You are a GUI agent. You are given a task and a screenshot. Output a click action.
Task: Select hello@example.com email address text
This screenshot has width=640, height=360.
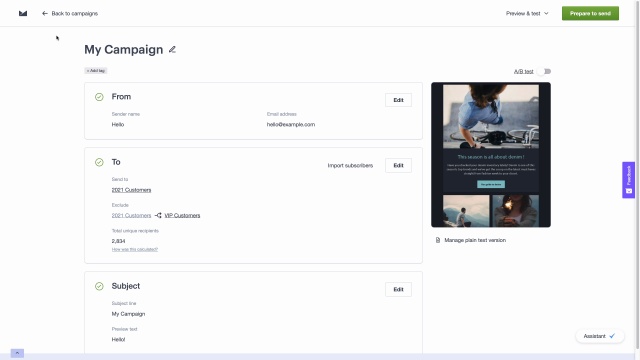291,124
